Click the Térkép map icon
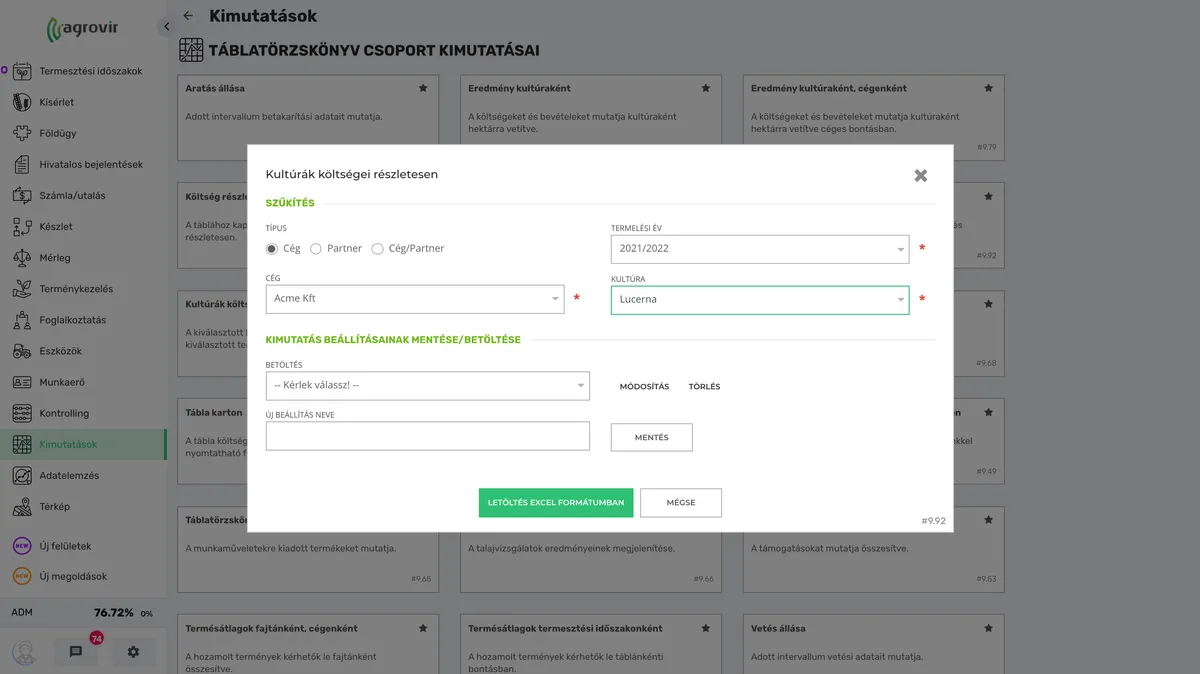1200x674 pixels. pyautogui.click(x=22, y=507)
